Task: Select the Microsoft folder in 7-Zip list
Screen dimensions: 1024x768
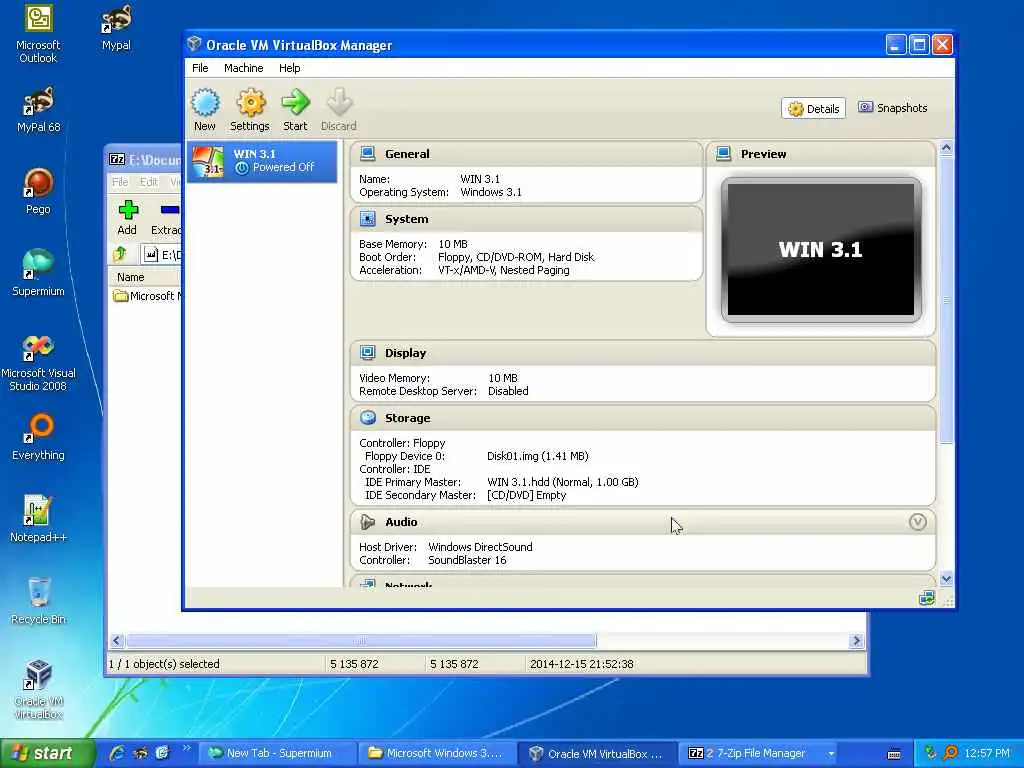Action: coord(148,296)
